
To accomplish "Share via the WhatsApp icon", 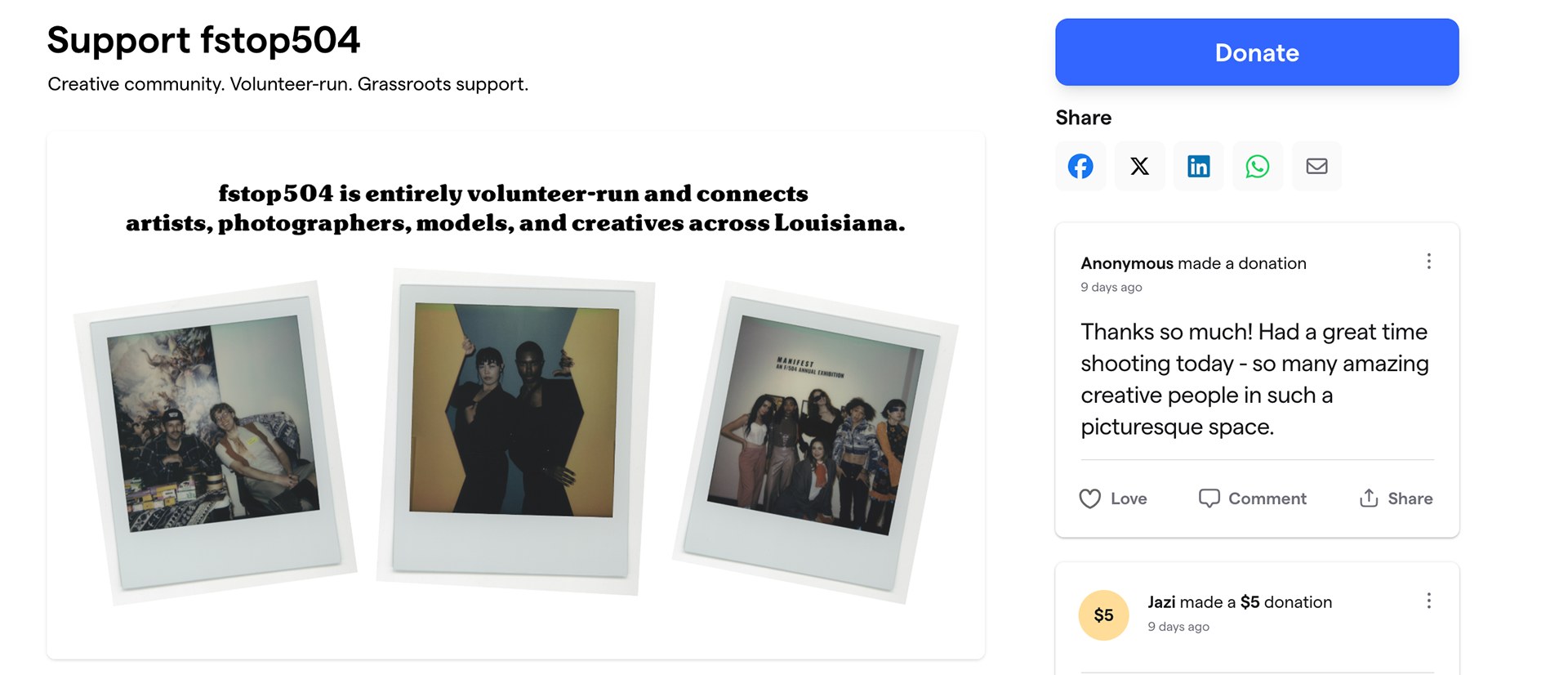I will 1257,167.
